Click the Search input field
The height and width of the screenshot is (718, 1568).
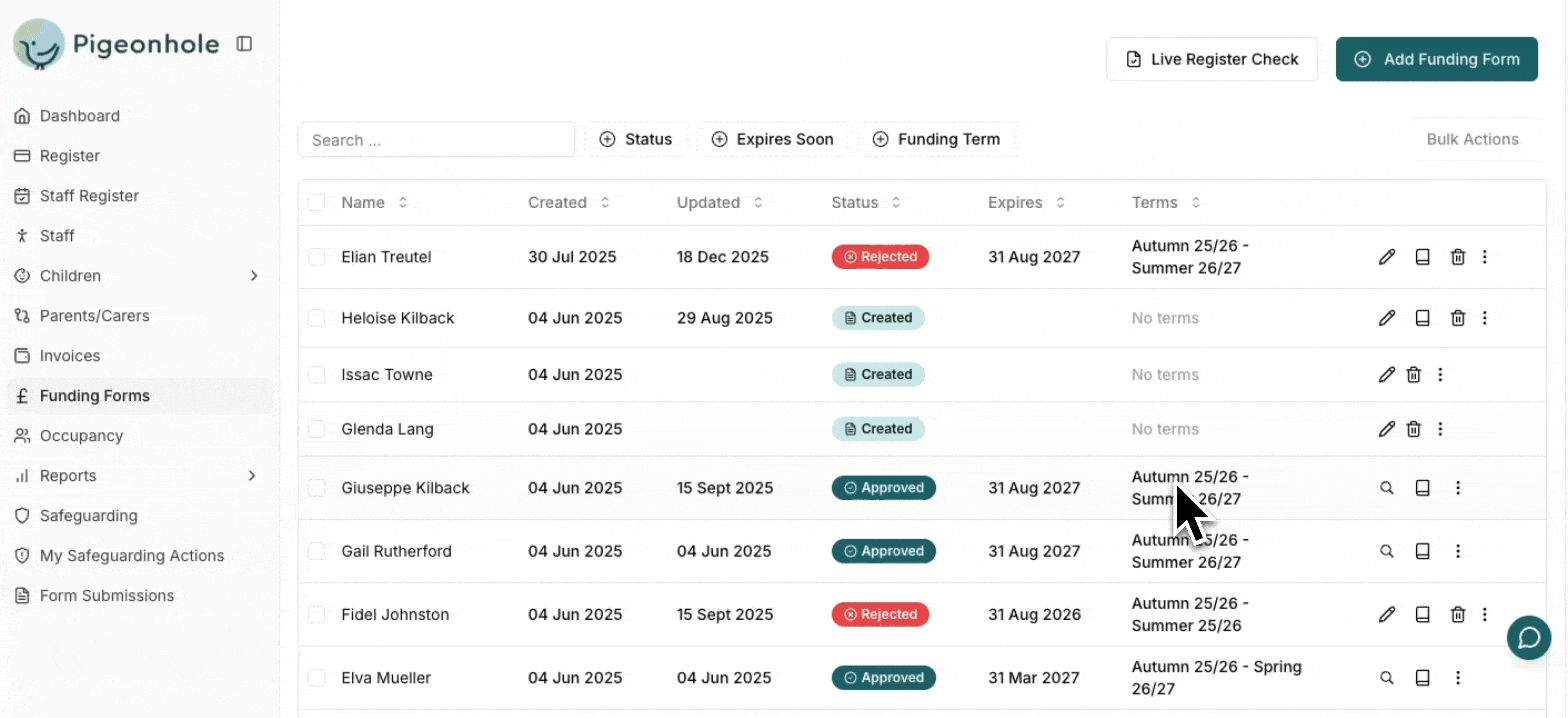[436, 140]
